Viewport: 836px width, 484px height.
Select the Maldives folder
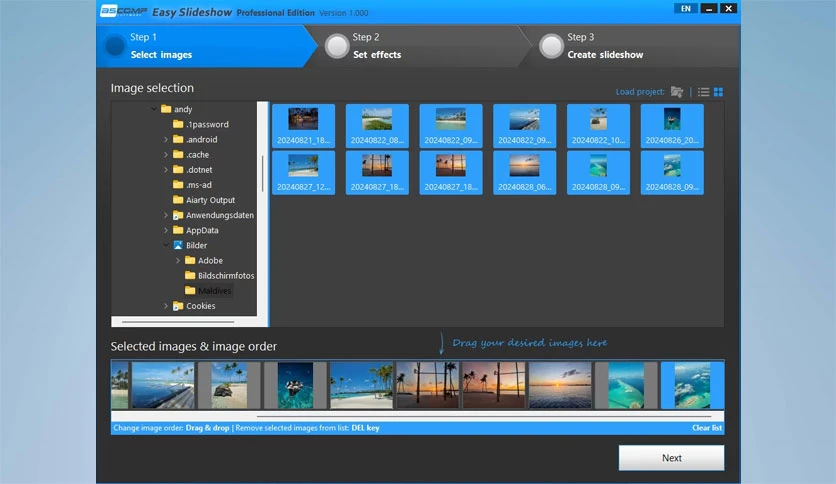[x=208, y=291]
